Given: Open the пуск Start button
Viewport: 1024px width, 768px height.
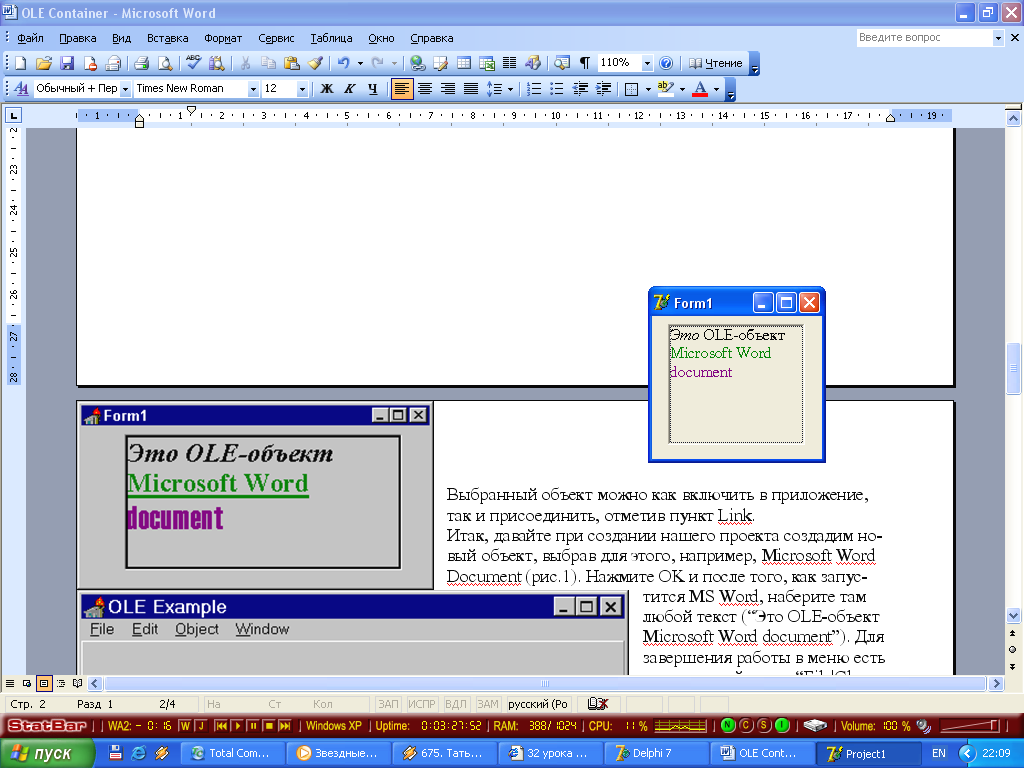Looking at the screenshot, I should coord(46,753).
